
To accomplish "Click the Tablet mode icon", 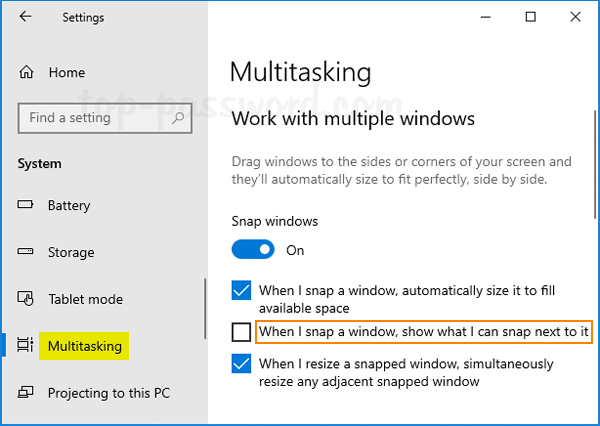I will [26, 299].
